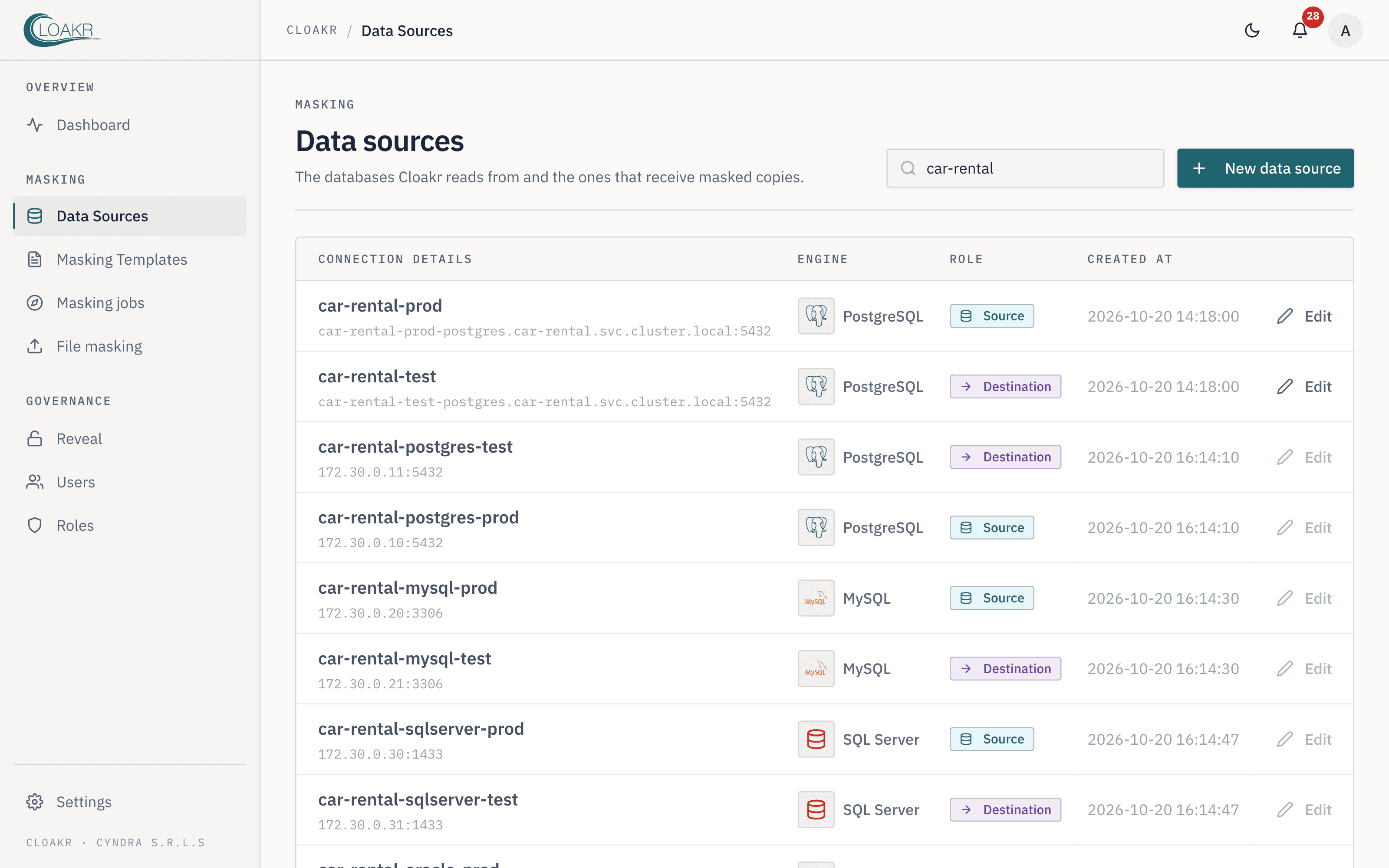Edit car-rental-postgres-prod row
This screenshot has width=1389, height=868.
click(1304, 528)
